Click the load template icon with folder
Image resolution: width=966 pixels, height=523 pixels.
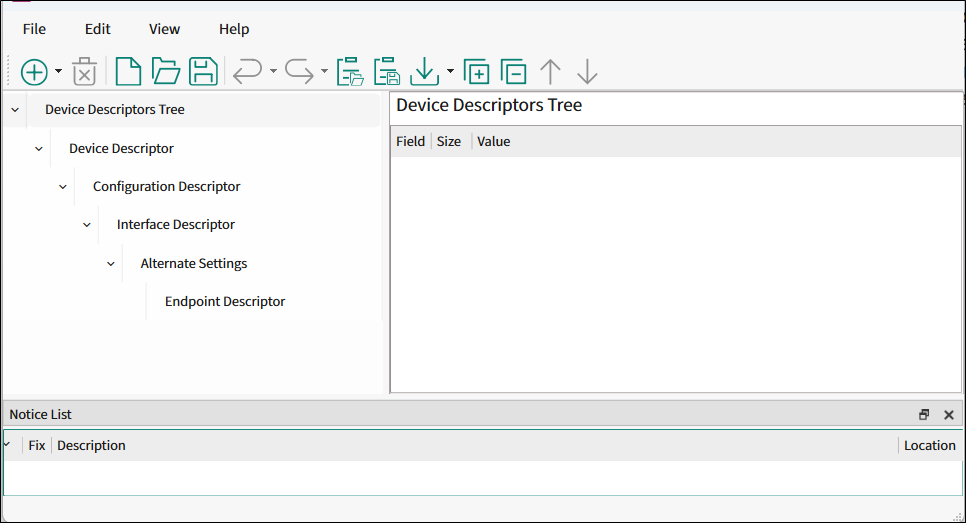point(351,71)
